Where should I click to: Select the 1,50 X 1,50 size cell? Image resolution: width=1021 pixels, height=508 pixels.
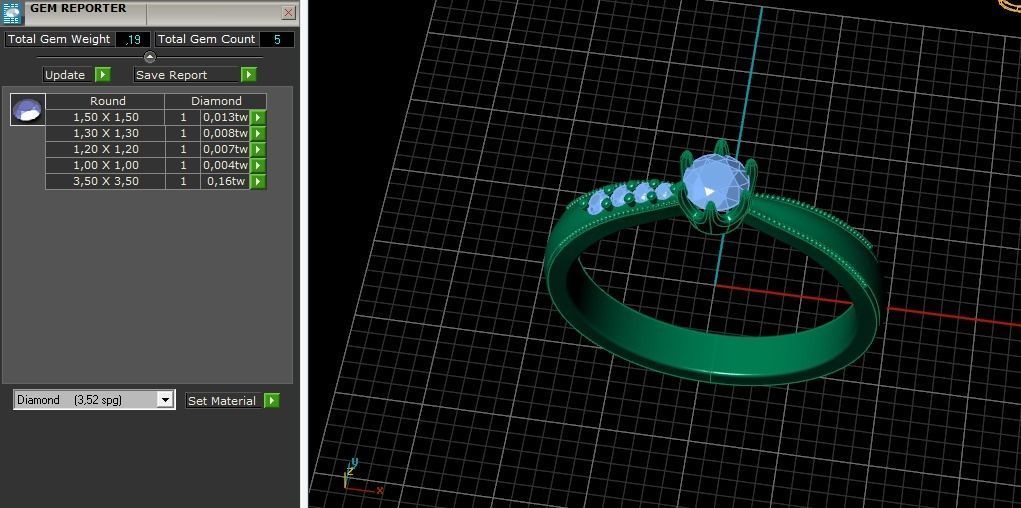point(105,117)
